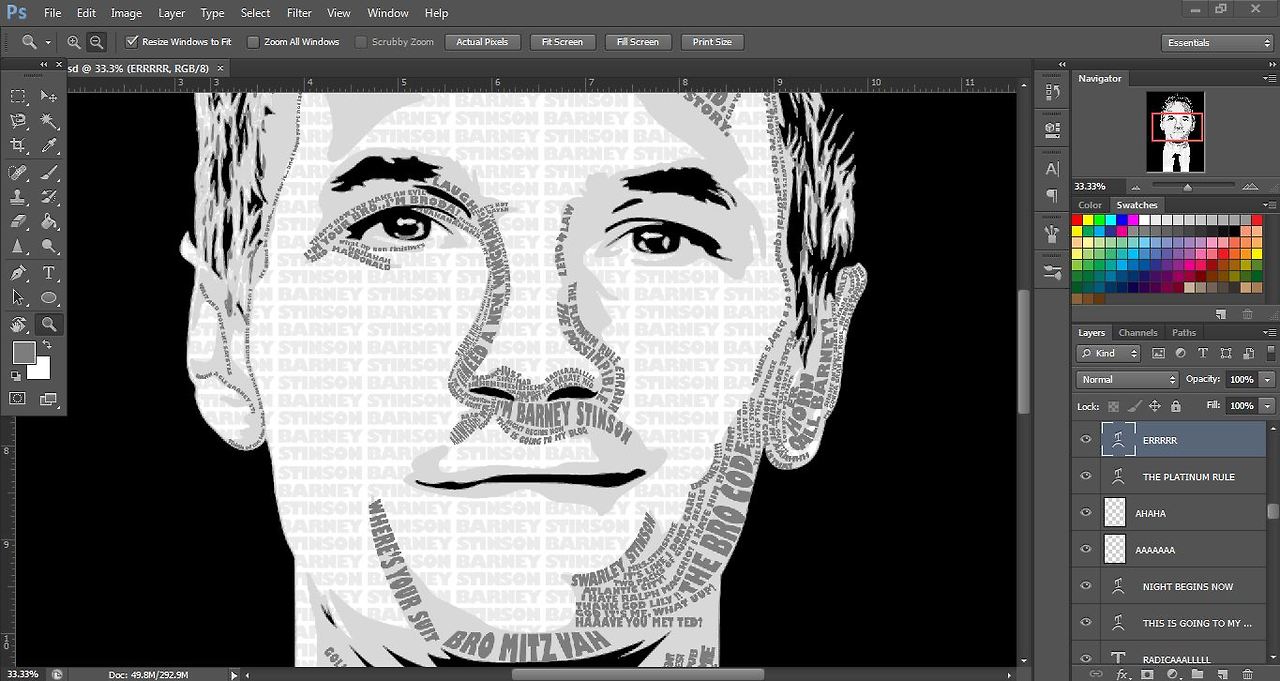Image resolution: width=1280 pixels, height=681 pixels.
Task: Hide the THIS IS GOING TO MY layer
Action: click(x=1086, y=623)
